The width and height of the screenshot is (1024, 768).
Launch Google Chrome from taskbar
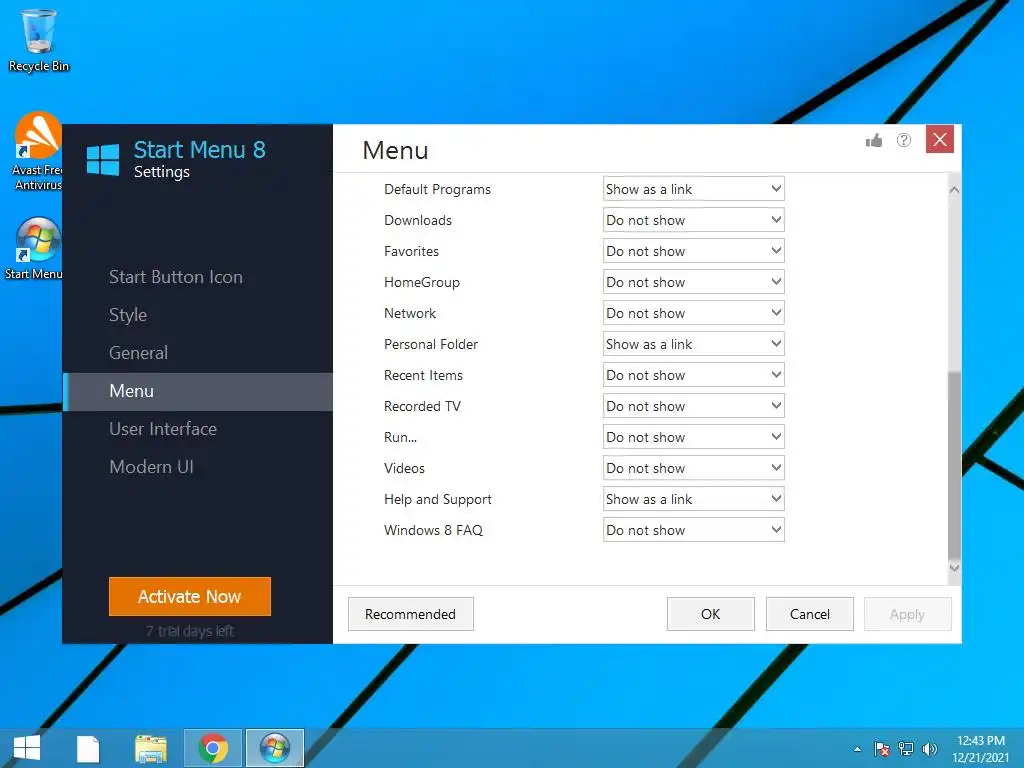coord(213,748)
